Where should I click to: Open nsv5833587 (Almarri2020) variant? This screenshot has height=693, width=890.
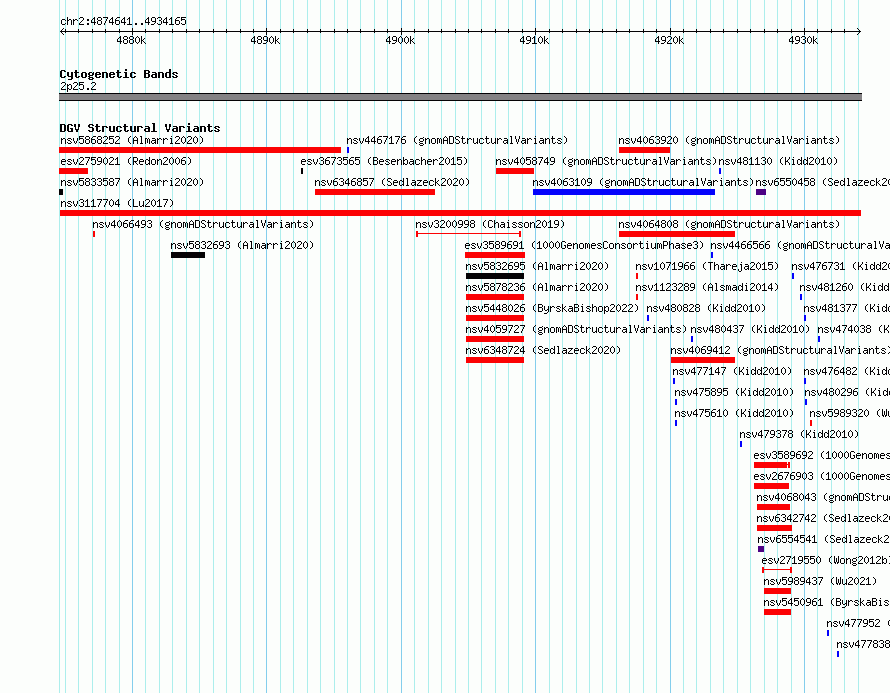coord(132,182)
